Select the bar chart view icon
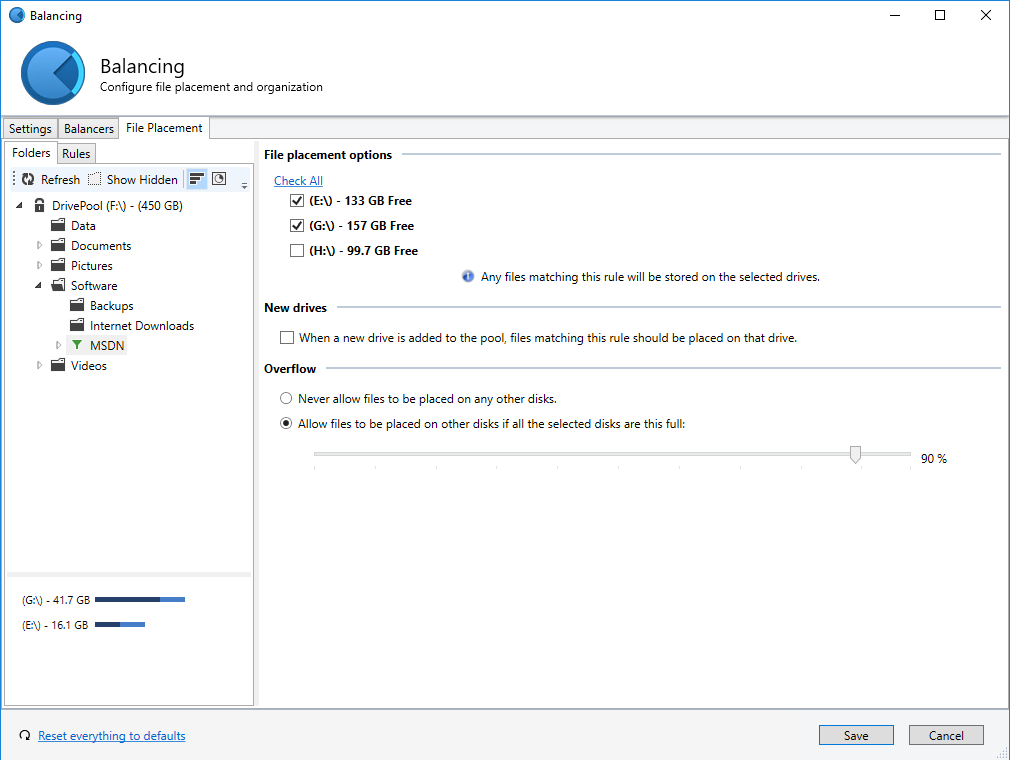The height and width of the screenshot is (760, 1010). pyautogui.click(x=197, y=179)
